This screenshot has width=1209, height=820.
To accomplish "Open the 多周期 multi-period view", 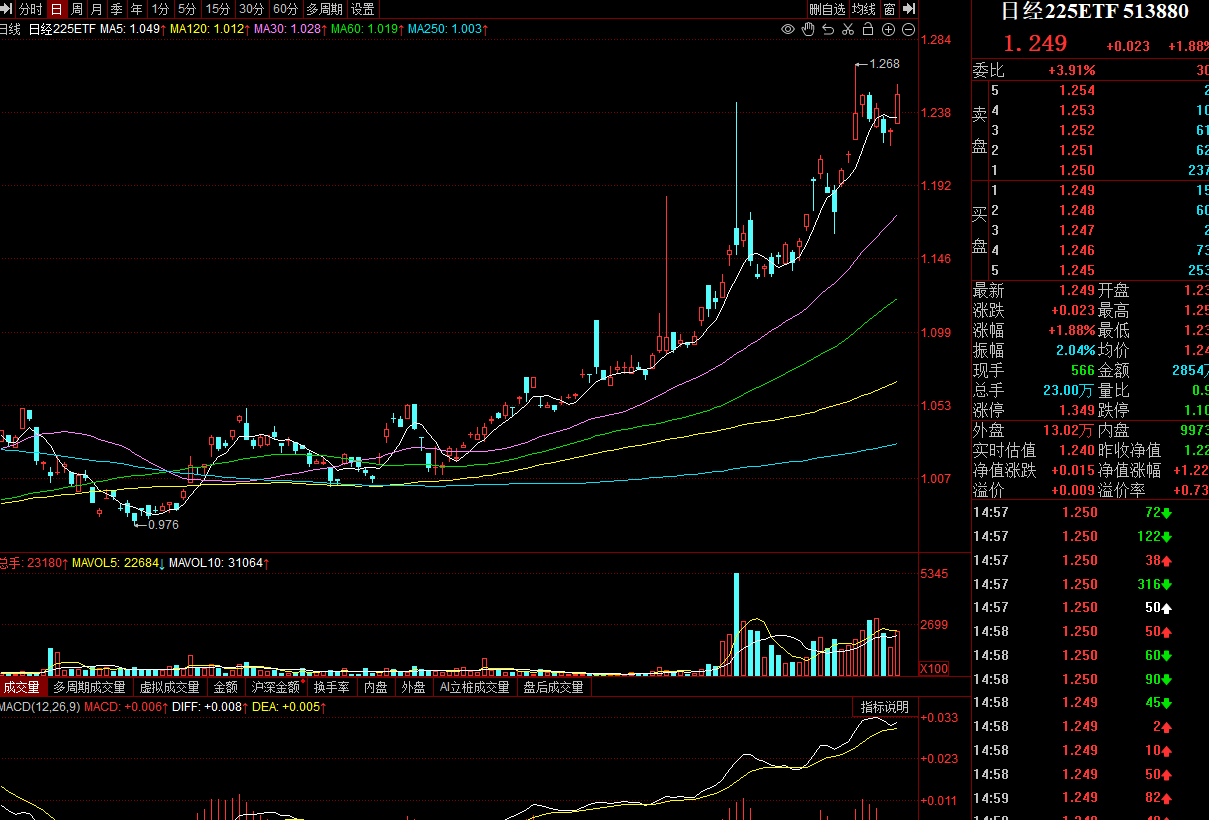I will (324, 9).
